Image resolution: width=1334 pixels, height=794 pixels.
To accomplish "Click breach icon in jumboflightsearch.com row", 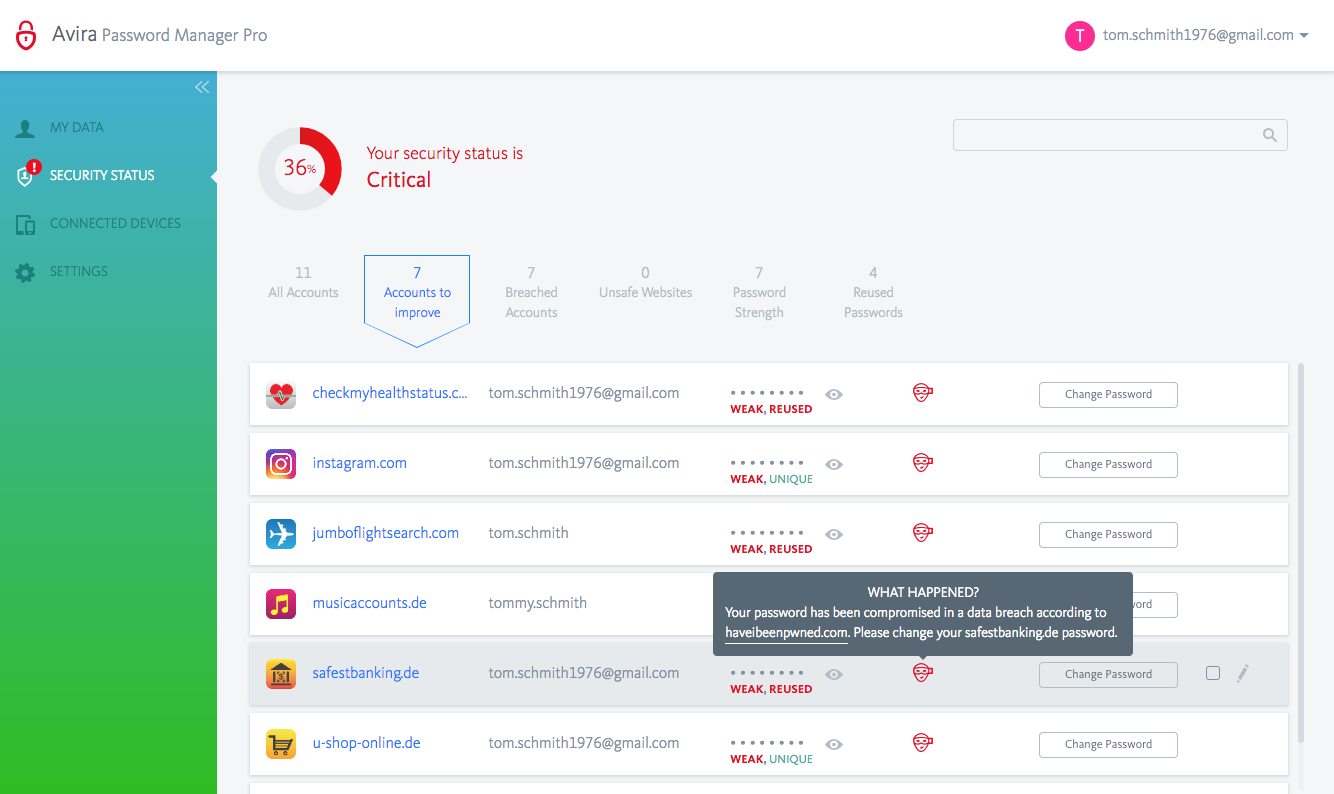I will (922, 533).
